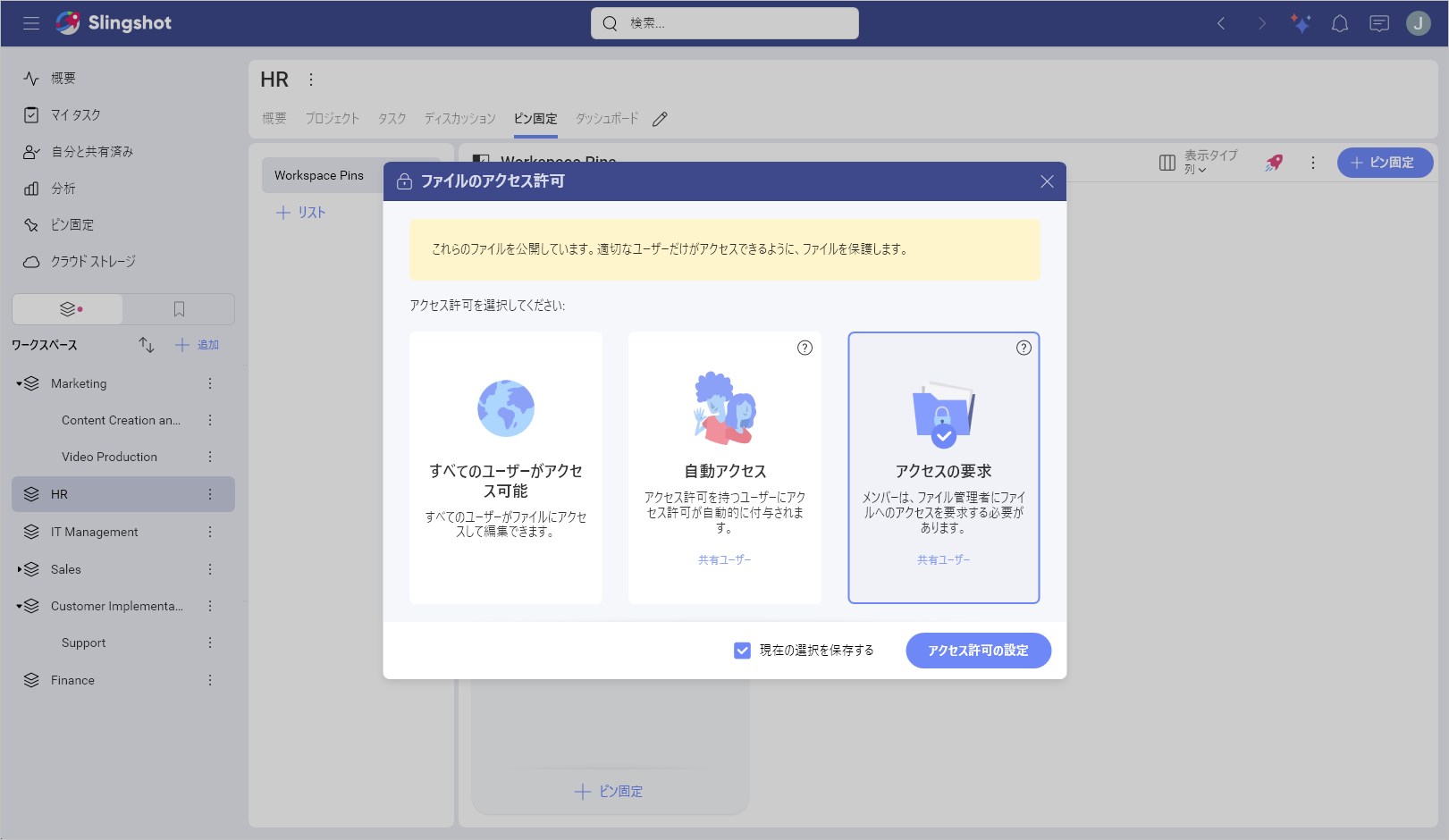Open Video Production options menu
This screenshot has width=1449, height=840.
coord(210,457)
